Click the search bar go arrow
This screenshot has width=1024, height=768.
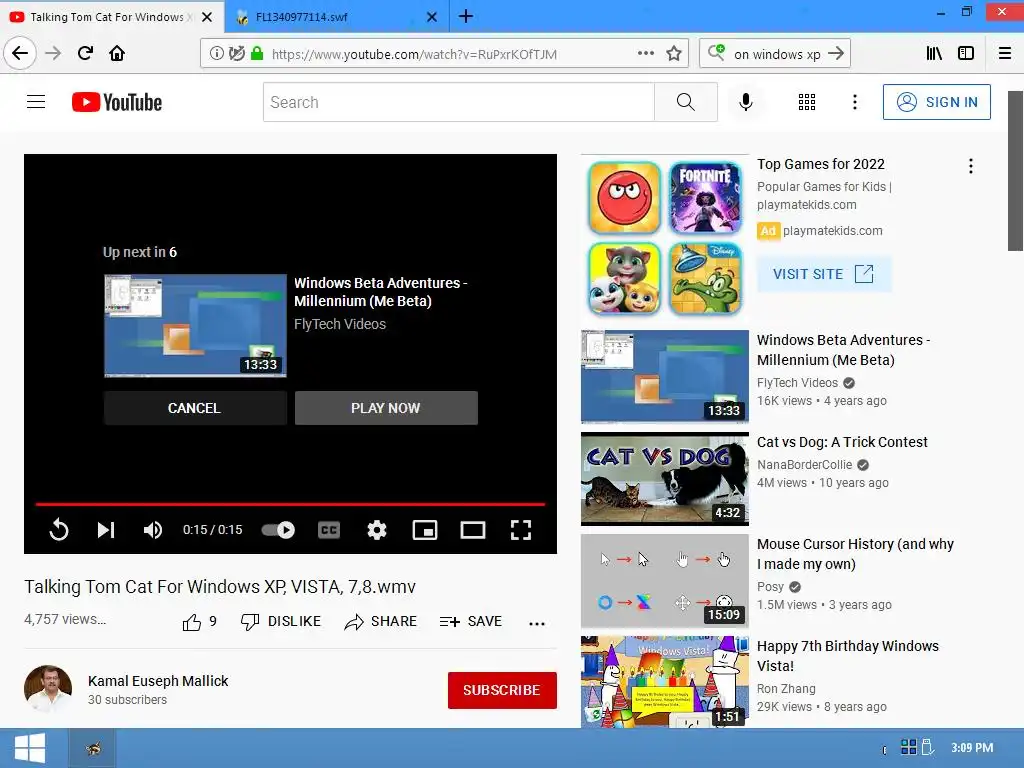(x=836, y=54)
